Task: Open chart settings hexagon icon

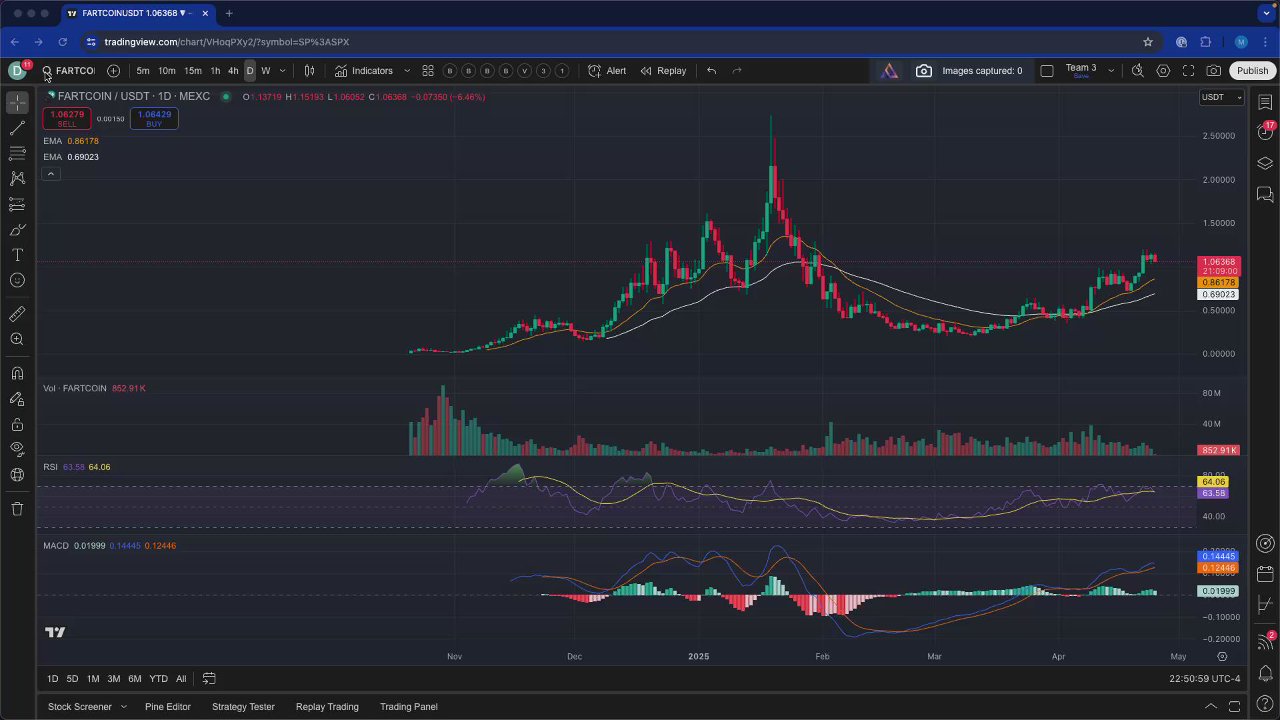Action: (1163, 71)
